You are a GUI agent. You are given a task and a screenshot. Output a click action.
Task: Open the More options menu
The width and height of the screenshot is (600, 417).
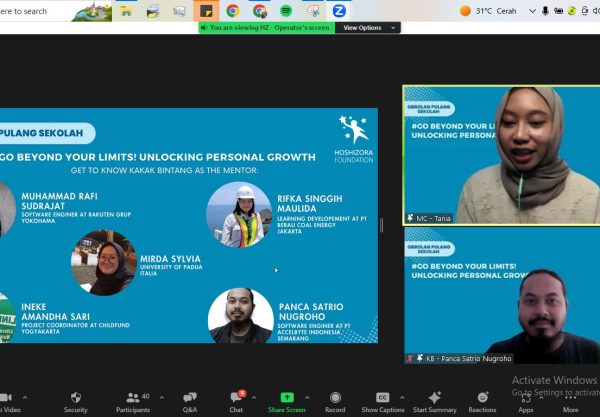(x=570, y=399)
